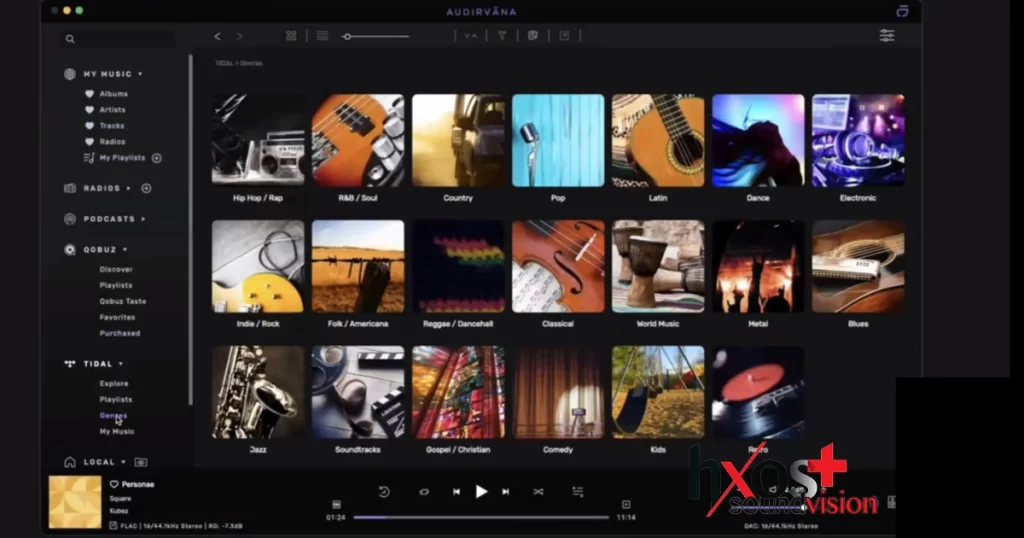Open the Indie / Rock genre

(x=258, y=266)
